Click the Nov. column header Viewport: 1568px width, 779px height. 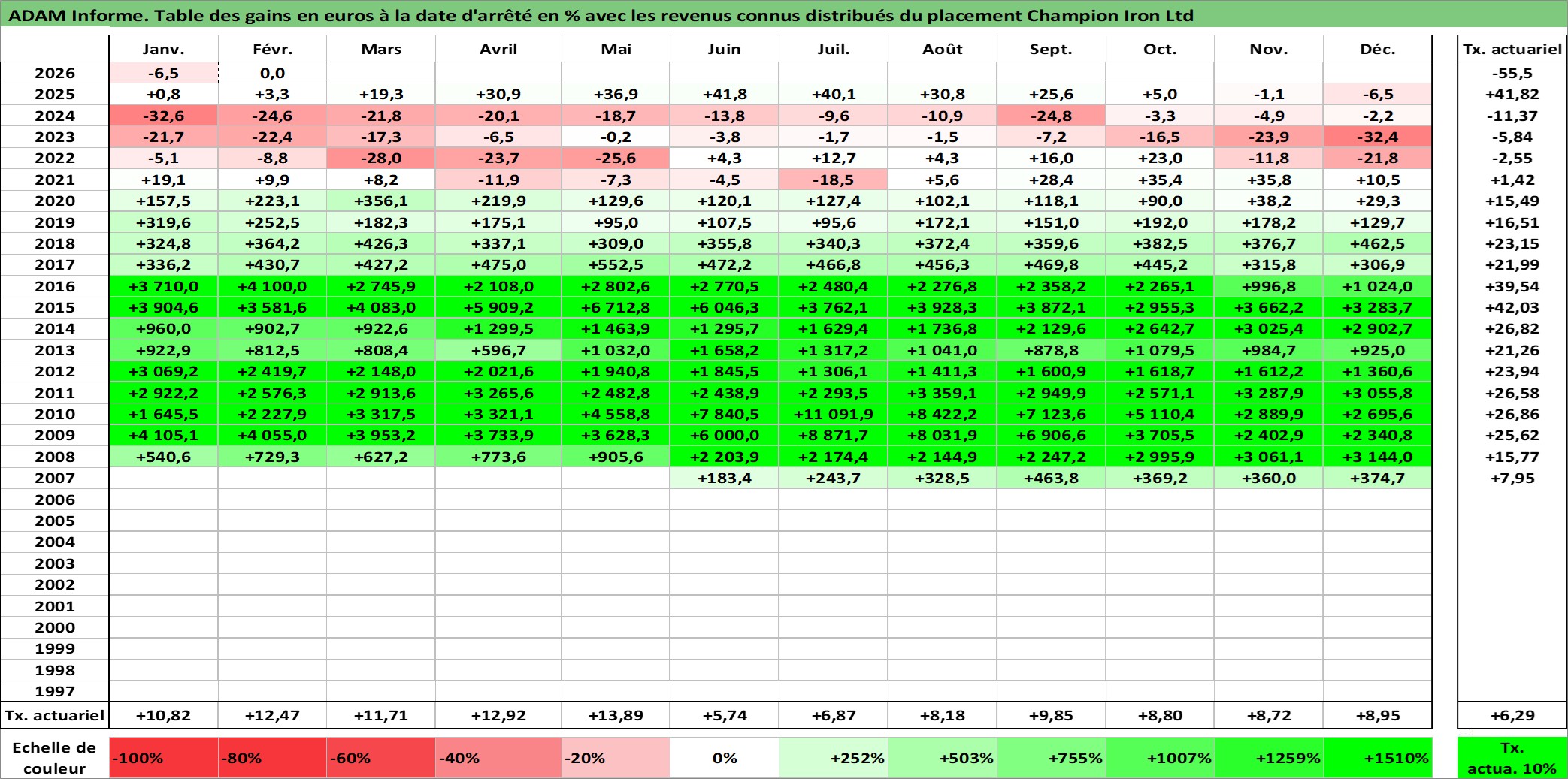click(x=1269, y=49)
